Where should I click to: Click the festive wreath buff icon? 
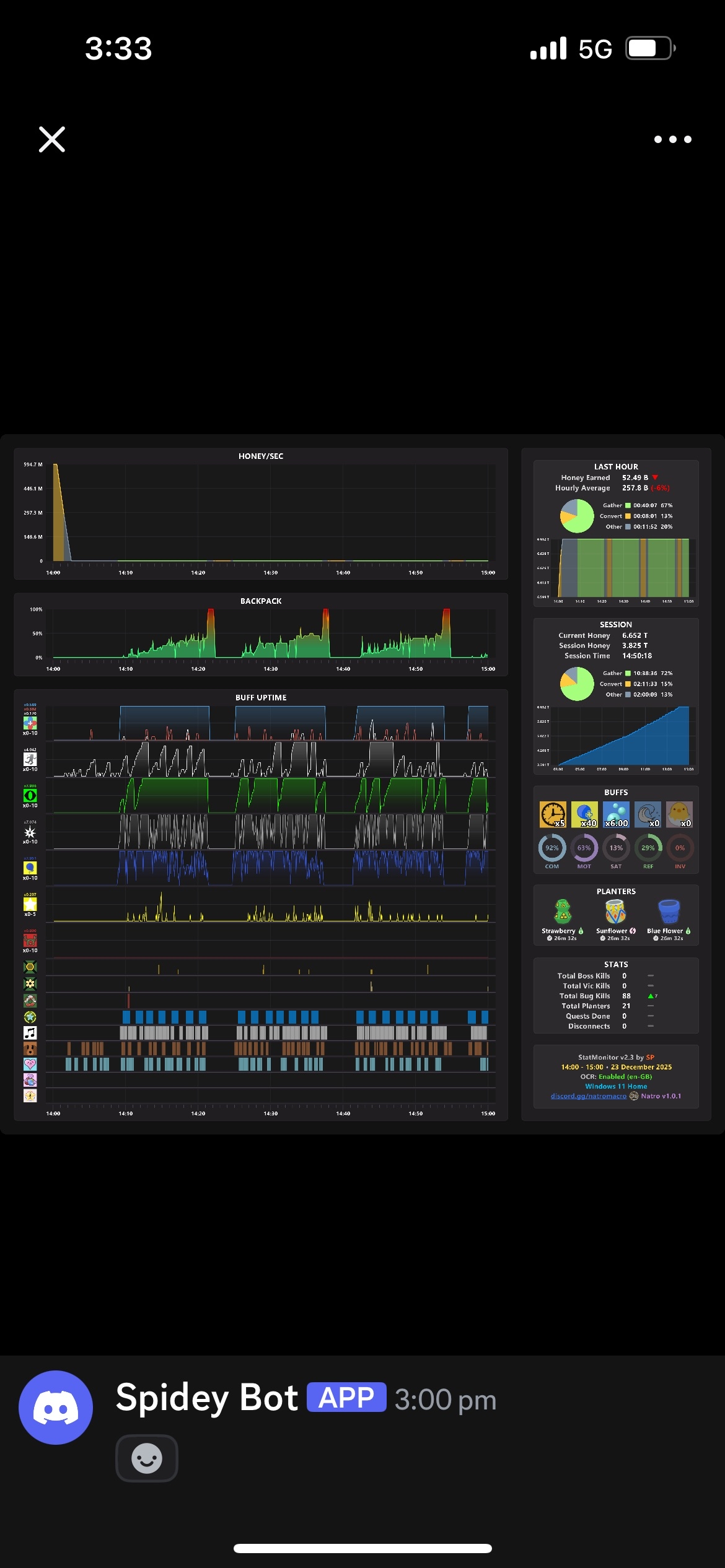[30, 1000]
